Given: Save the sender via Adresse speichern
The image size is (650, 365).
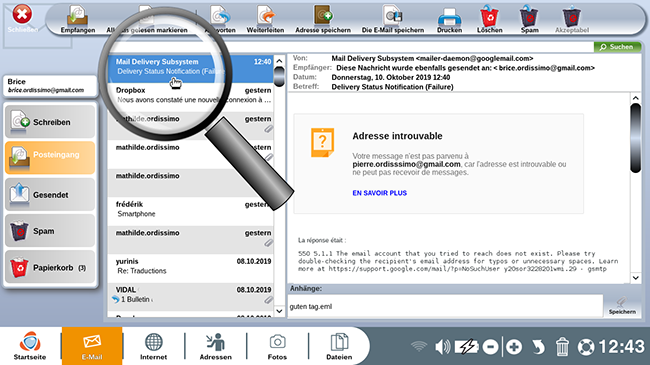Looking at the screenshot, I should (x=323, y=19).
